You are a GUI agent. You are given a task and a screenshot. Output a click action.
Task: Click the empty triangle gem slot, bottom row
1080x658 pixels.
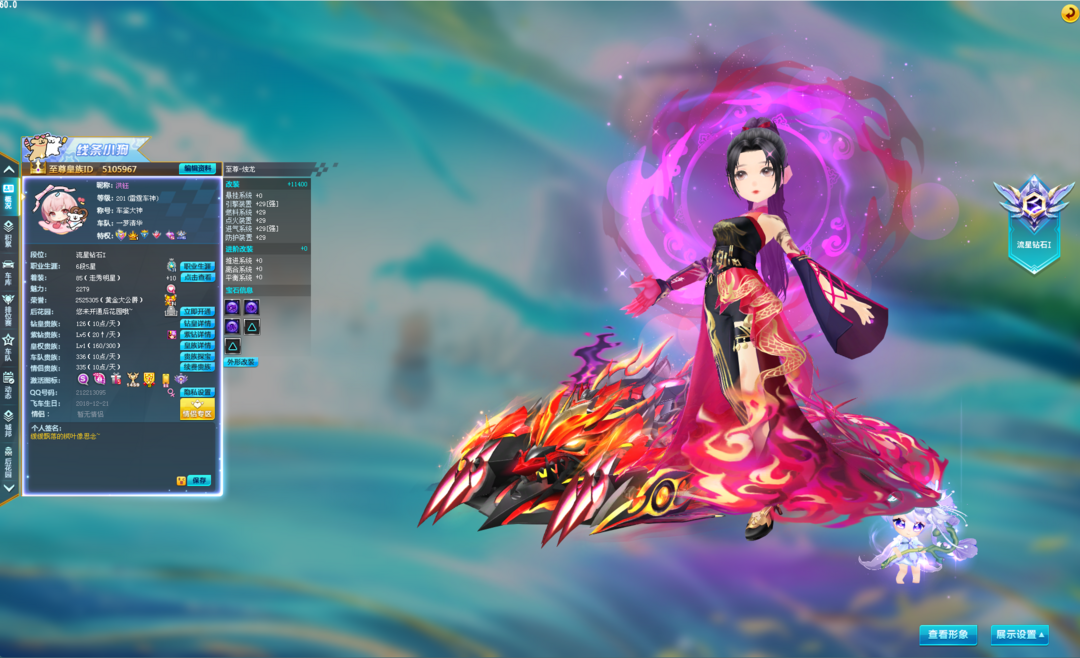coord(233,346)
